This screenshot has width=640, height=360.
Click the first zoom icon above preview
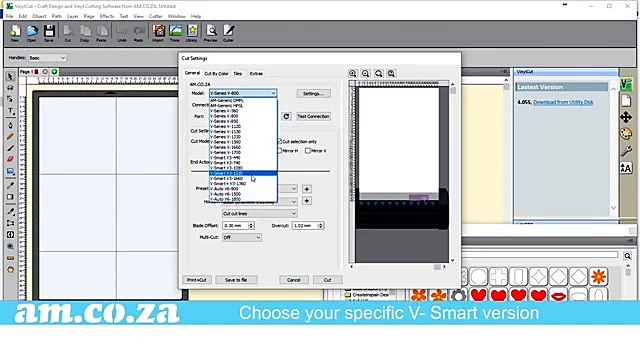[x=353, y=73]
